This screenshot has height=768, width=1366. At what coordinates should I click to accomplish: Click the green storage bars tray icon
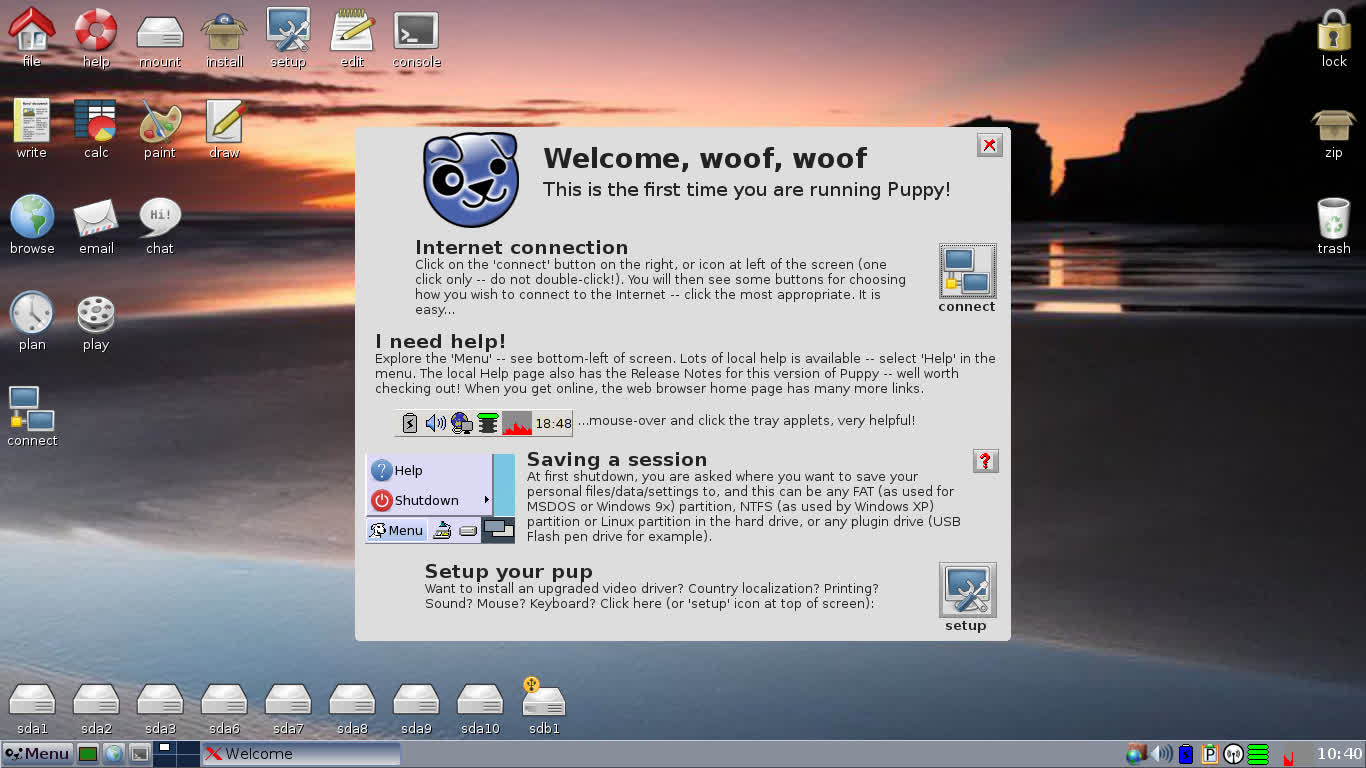click(x=1258, y=754)
